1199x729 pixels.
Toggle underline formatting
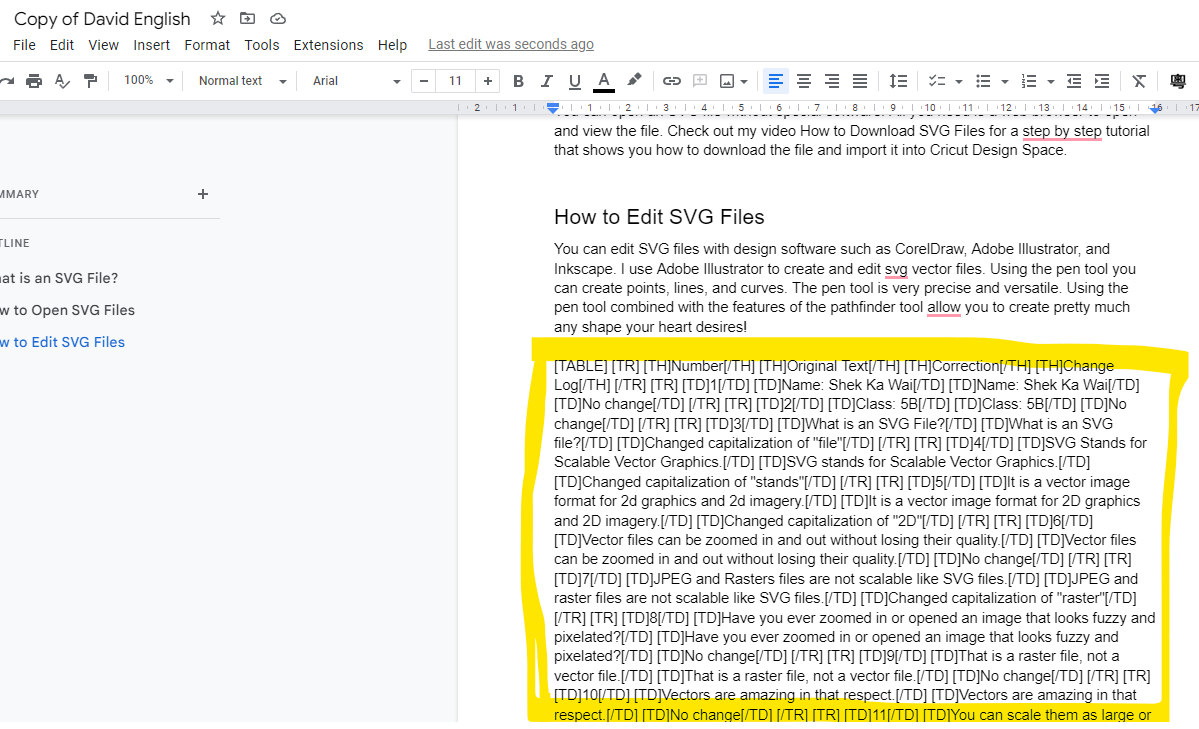575,81
